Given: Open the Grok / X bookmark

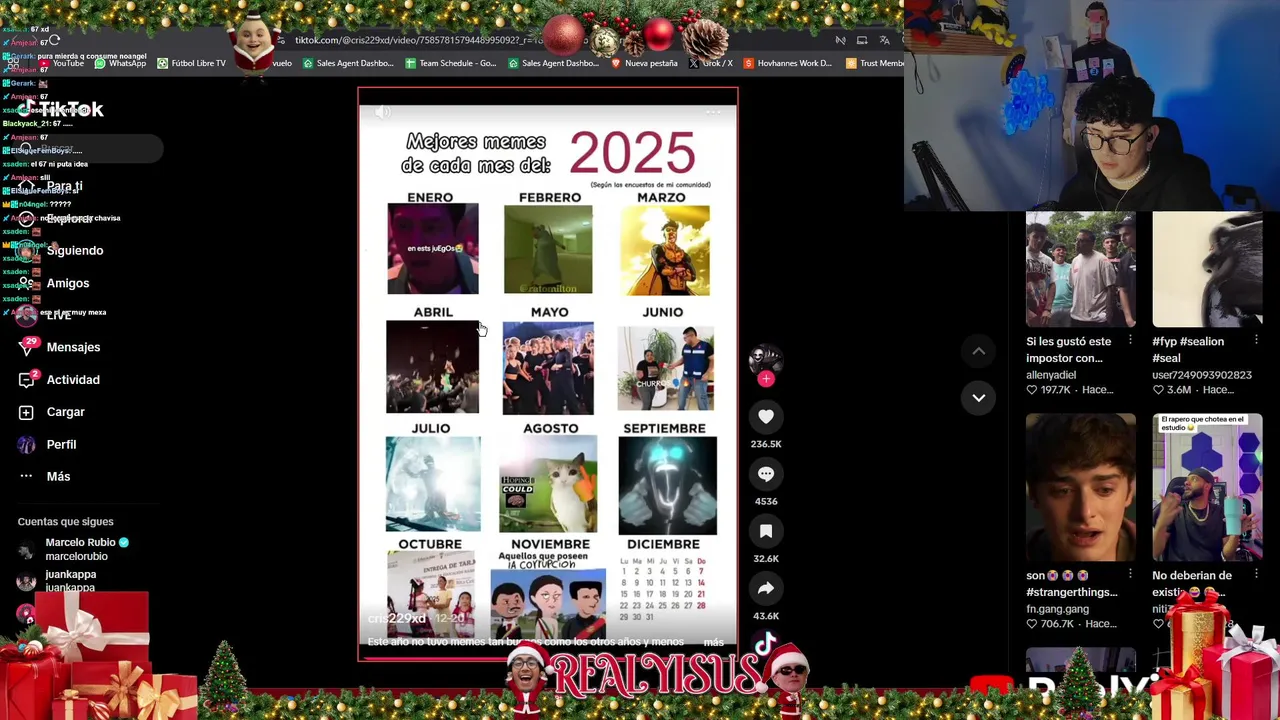Looking at the screenshot, I should click(711, 63).
